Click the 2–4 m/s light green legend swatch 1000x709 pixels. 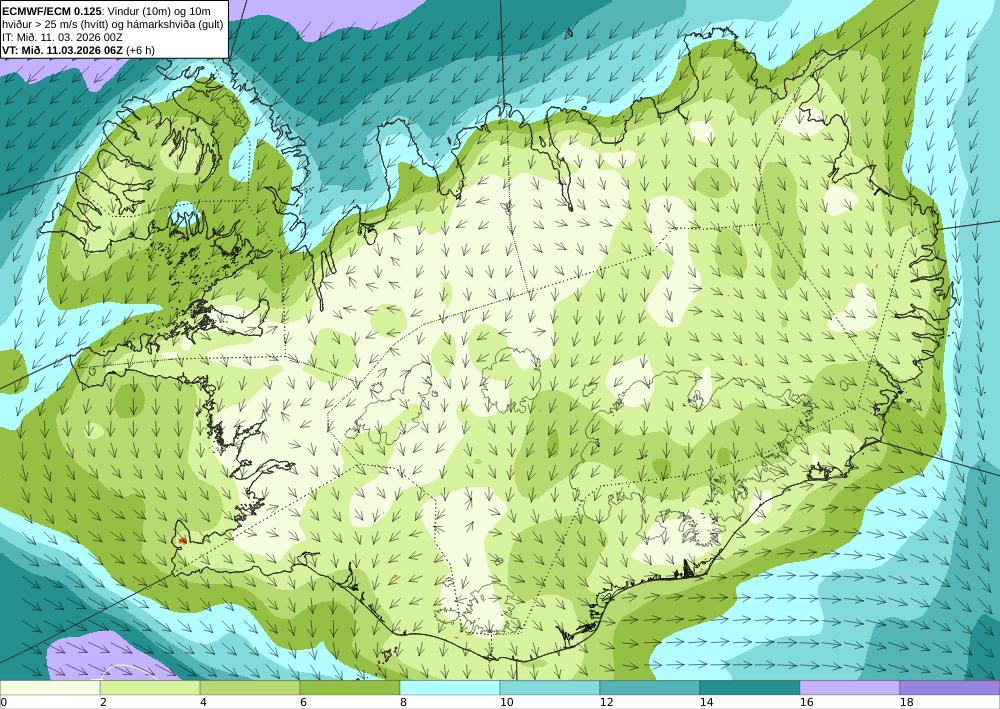[150, 687]
